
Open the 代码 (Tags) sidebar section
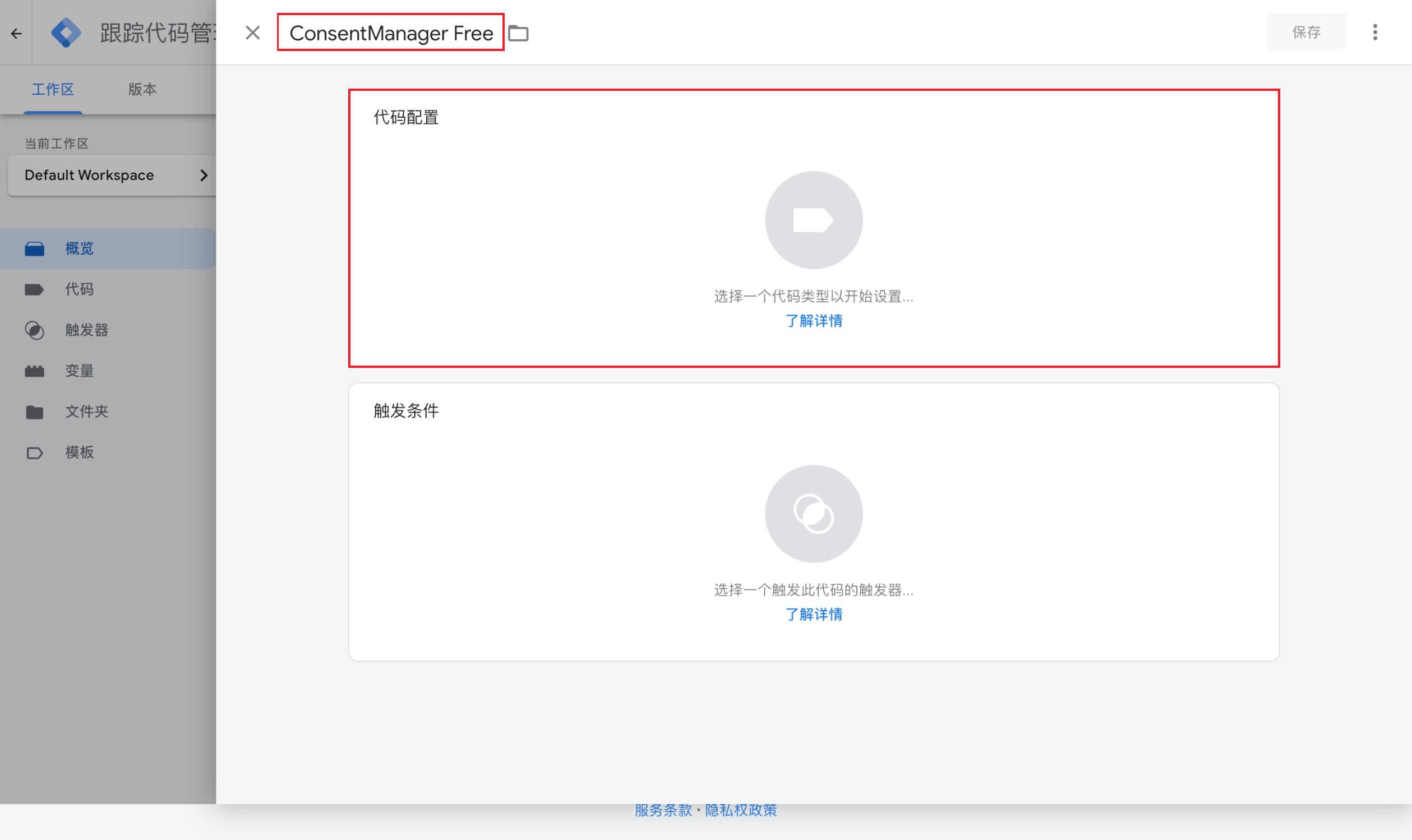(79, 289)
